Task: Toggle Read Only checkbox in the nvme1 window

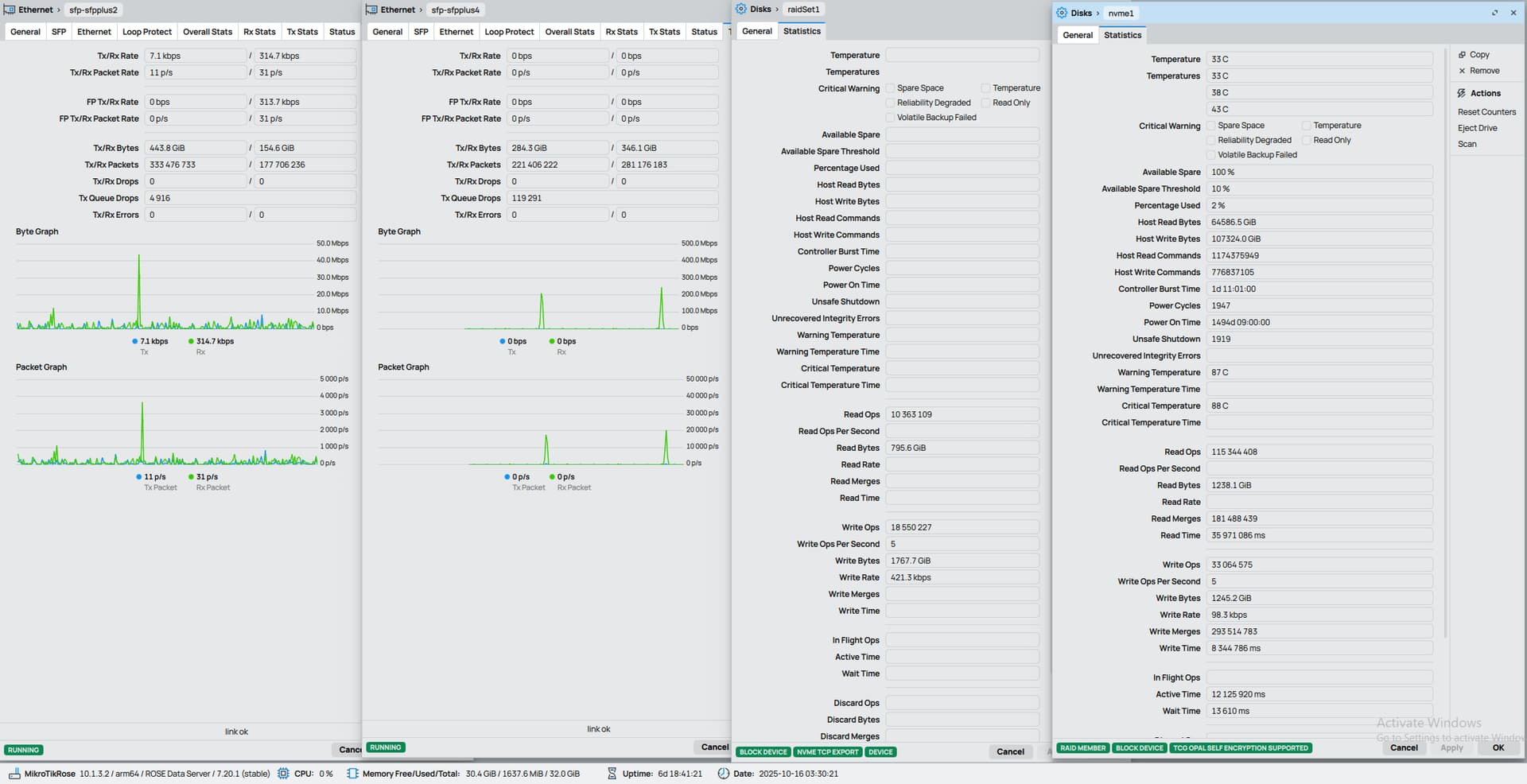Action: tap(1307, 140)
